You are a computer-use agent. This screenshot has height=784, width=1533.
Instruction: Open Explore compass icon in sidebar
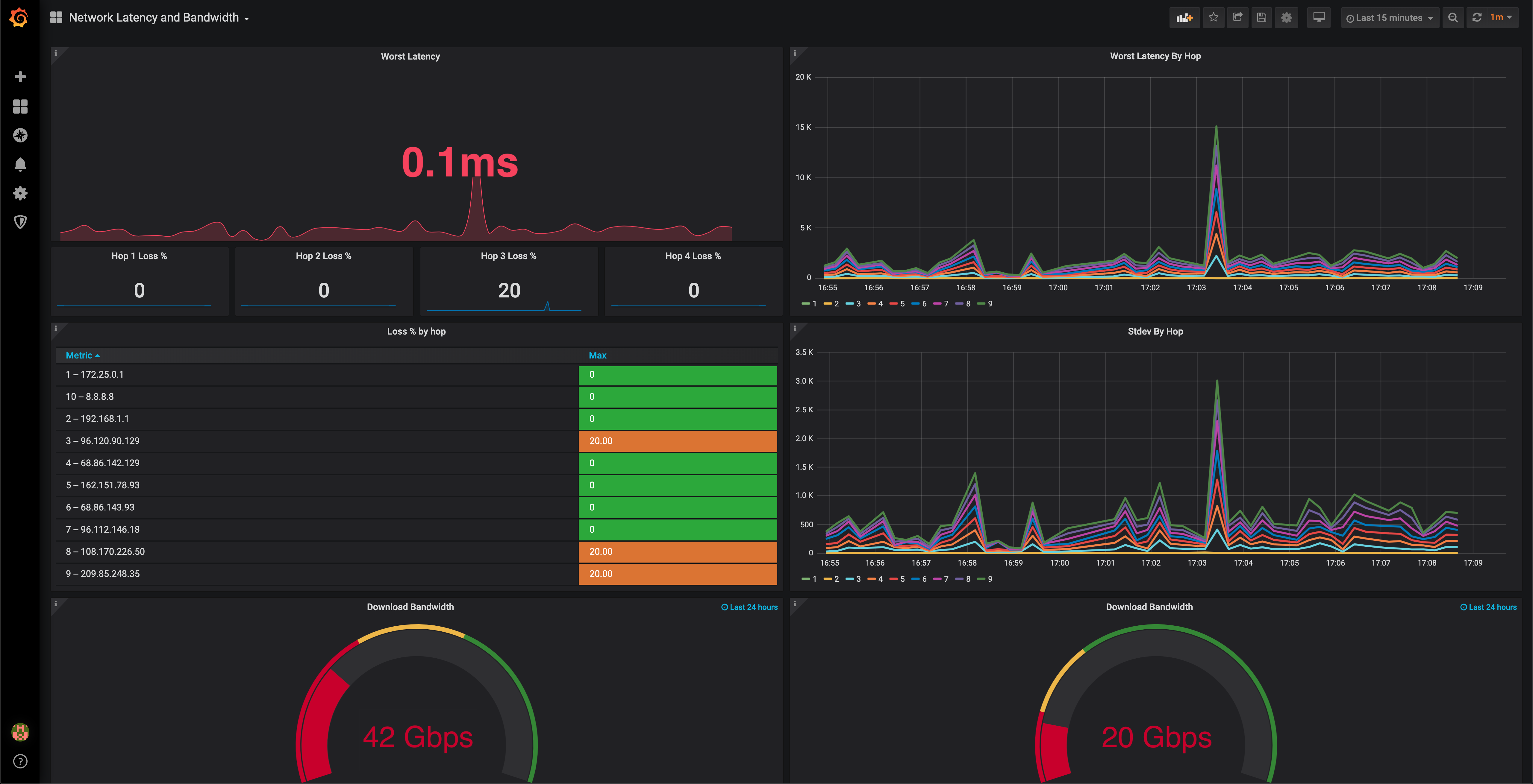[20, 135]
